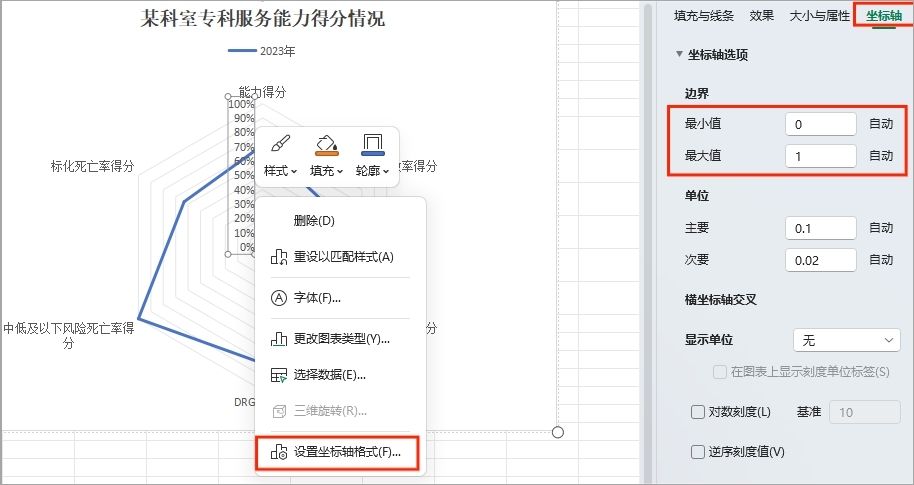Enable the logarithmic scale (对数刻度) checkbox
This screenshot has height=485, width=914.
tap(698, 412)
